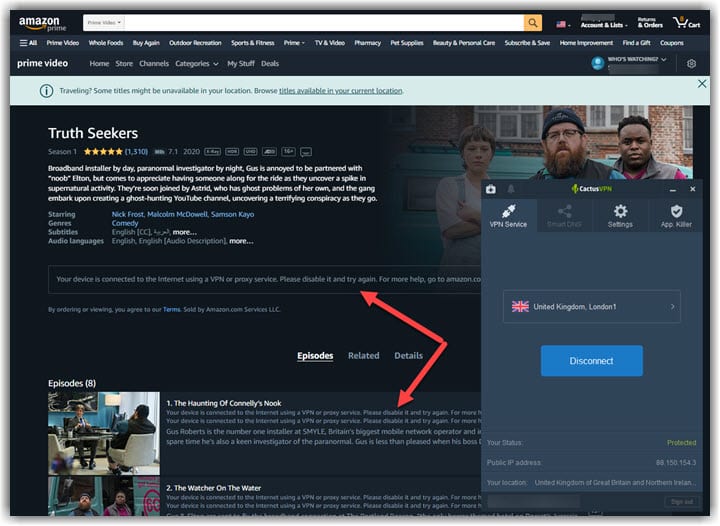Click the Who's Watching profile avatar
This screenshot has height=526, width=720.
click(x=597, y=63)
